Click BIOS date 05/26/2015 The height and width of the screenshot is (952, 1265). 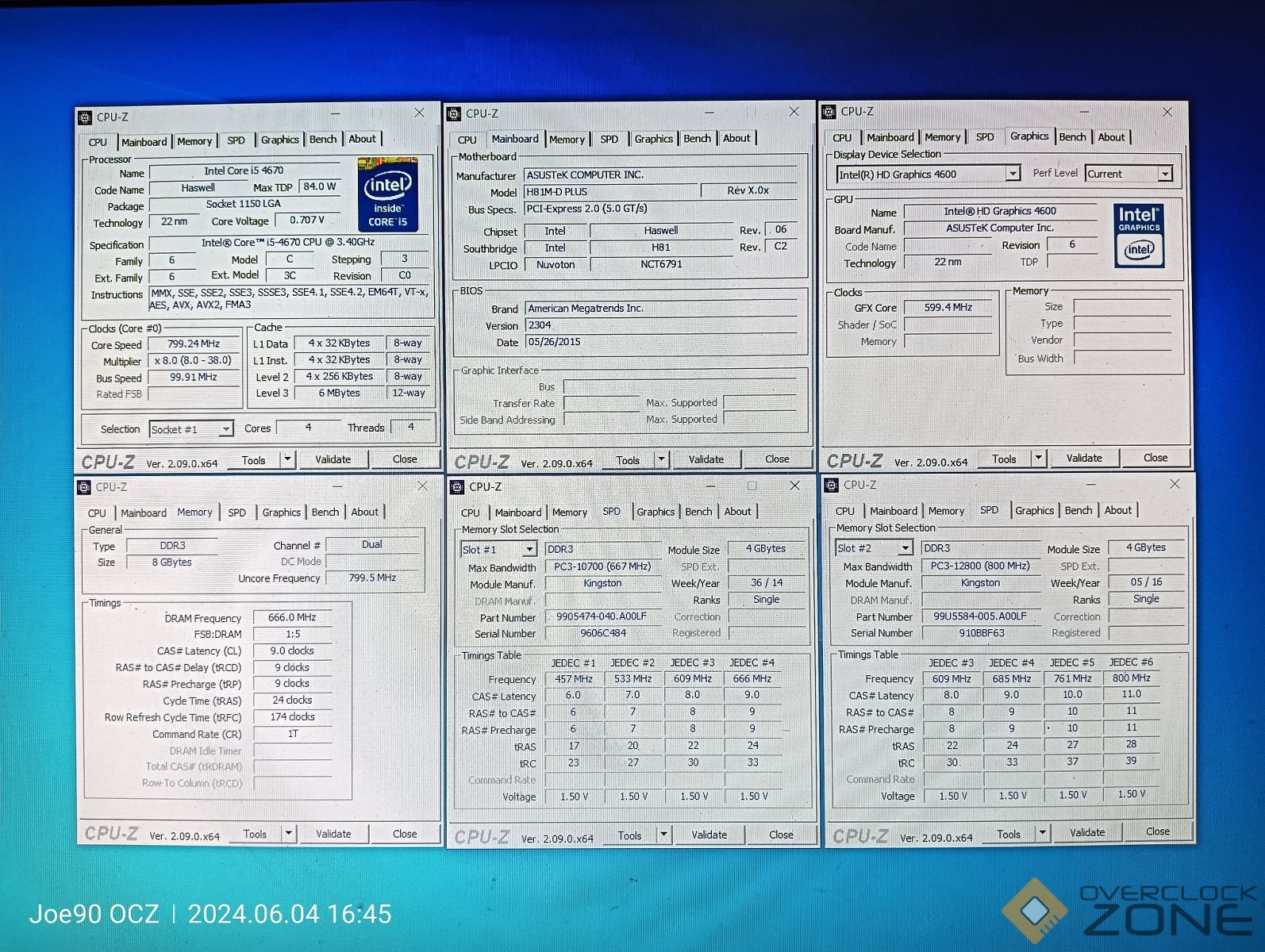click(x=660, y=342)
